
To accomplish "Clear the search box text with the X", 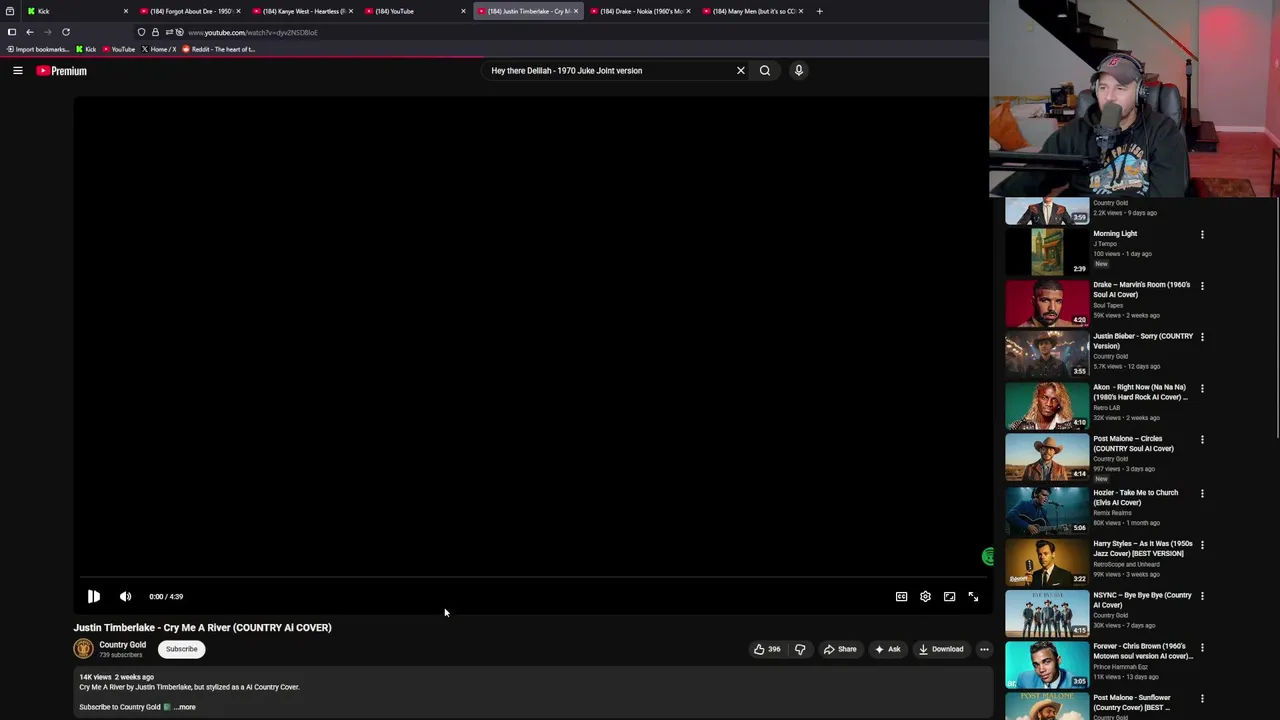I will [x=741, y=71].
